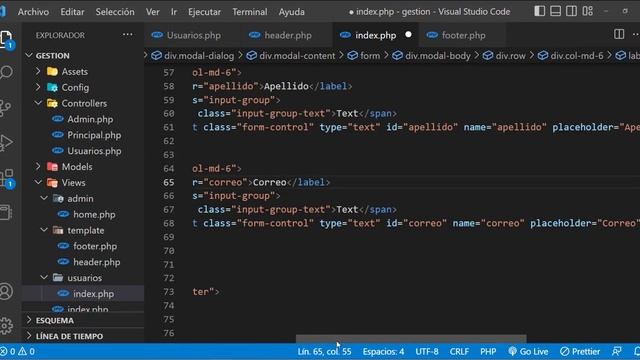This screenshot has height=360, width=640.
Task: Change line ending via CRLF
Action: (x=459, y=351)
